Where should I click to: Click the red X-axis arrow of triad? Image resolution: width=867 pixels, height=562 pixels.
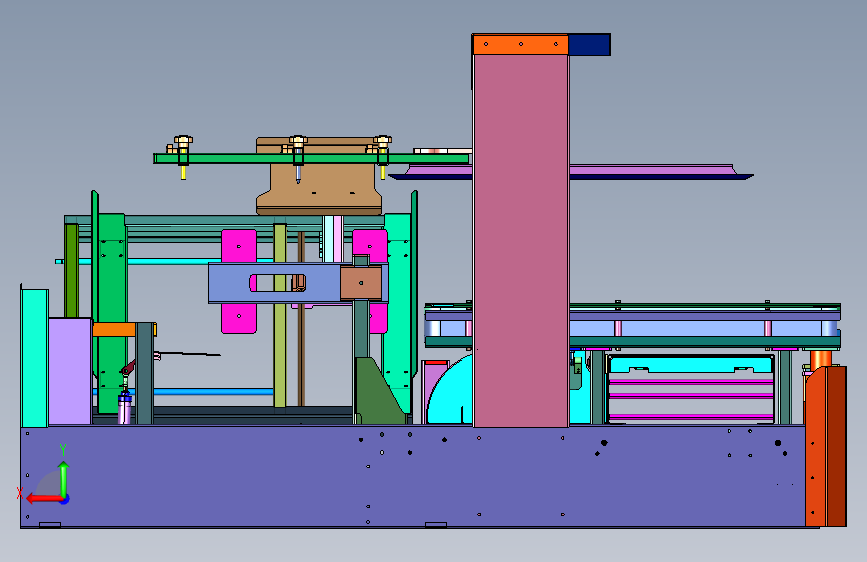43,499
